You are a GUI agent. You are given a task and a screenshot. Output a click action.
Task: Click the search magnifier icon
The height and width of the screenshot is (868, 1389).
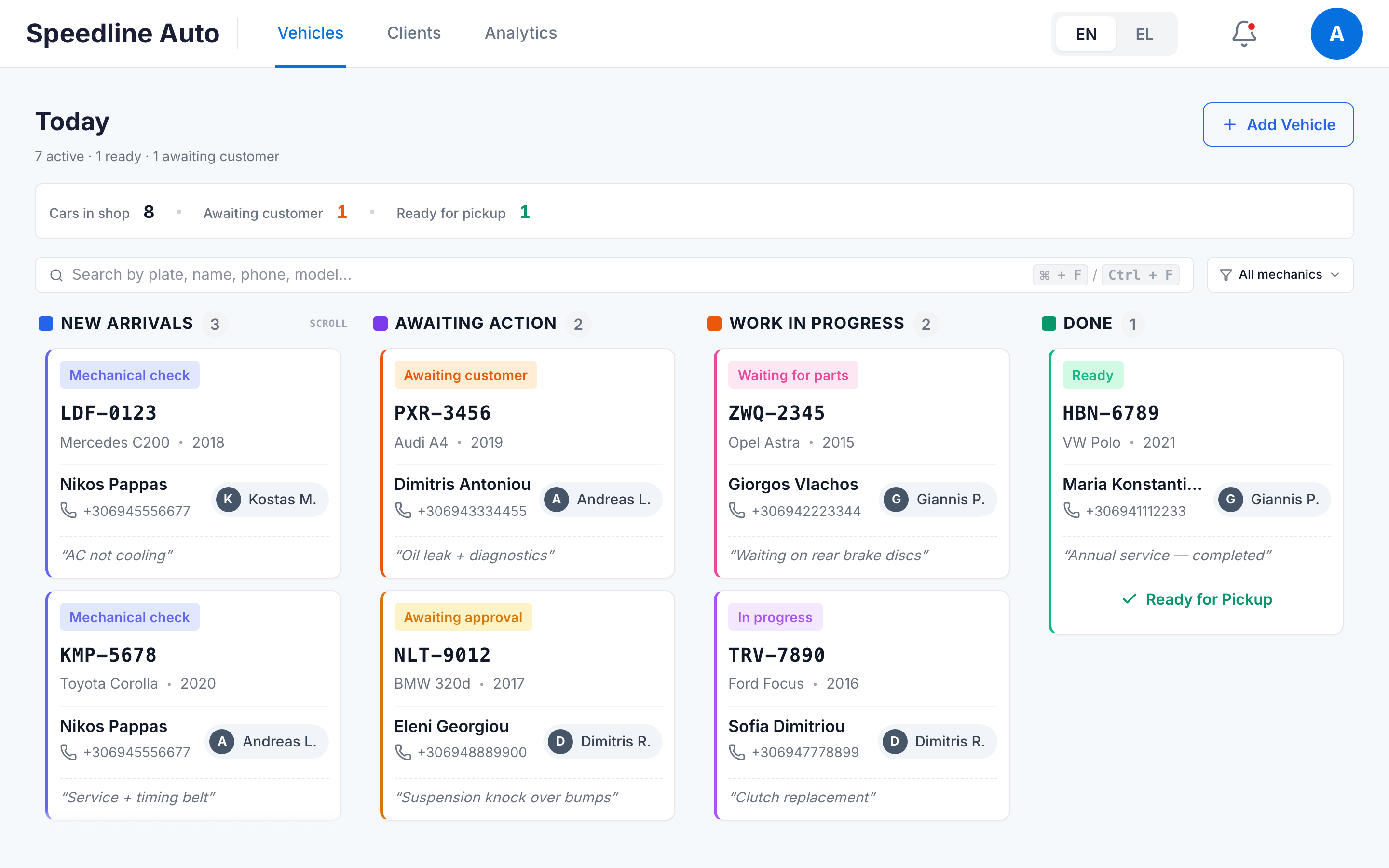(x=56, y=275)
